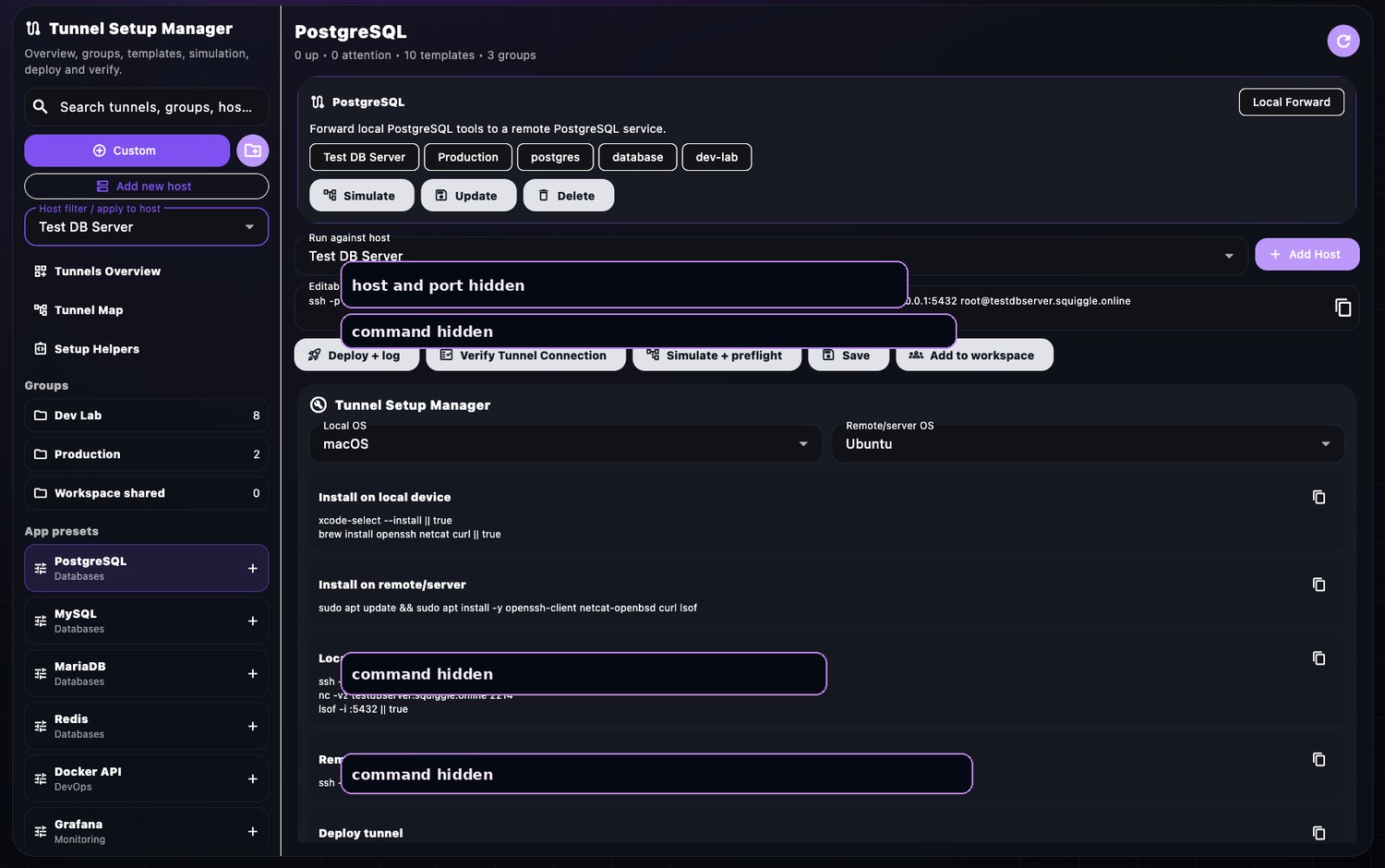
Task: Save the tunnel command
Action: coord(849,356)
